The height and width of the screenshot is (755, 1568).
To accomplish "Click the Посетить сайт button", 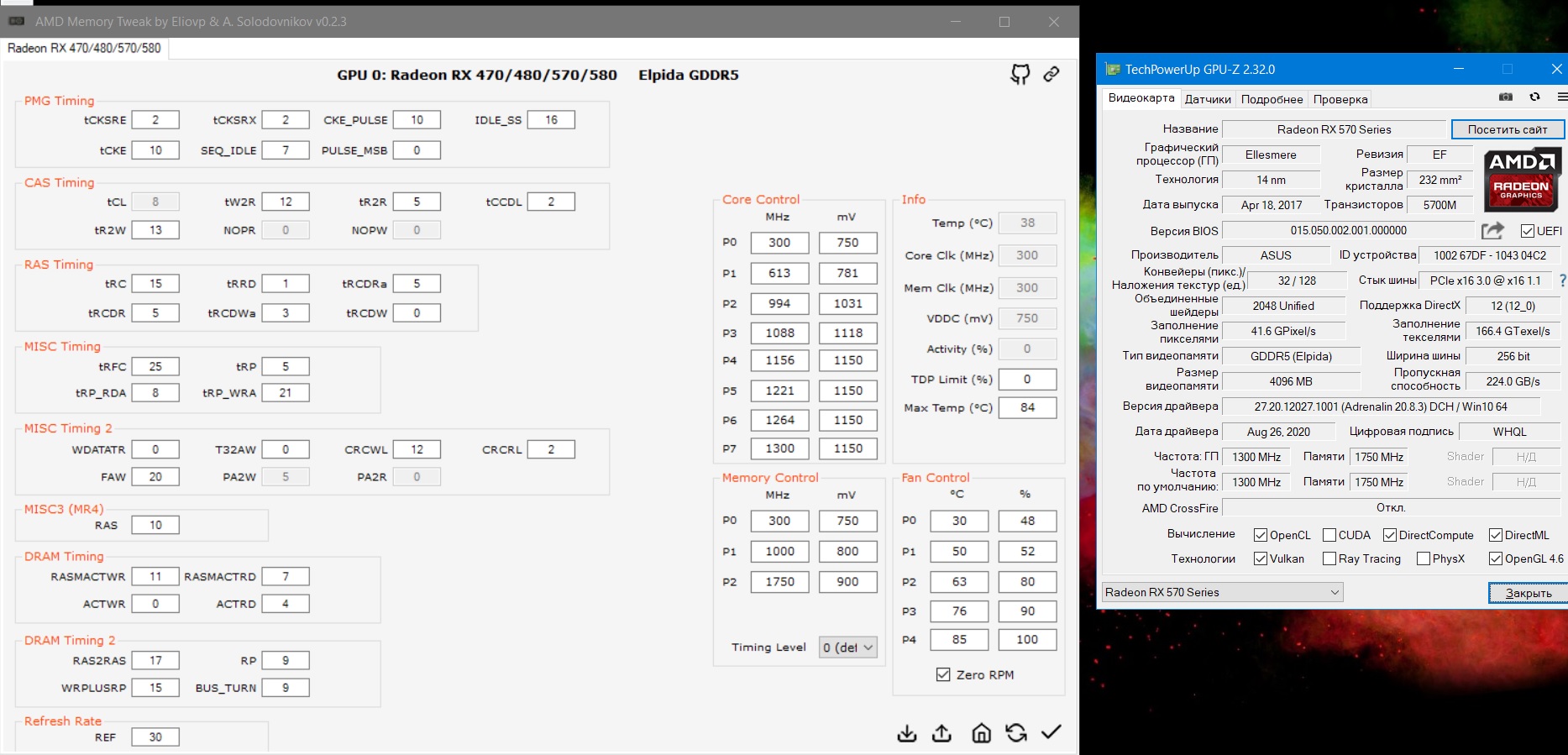I will click(x=1508, y=129).
